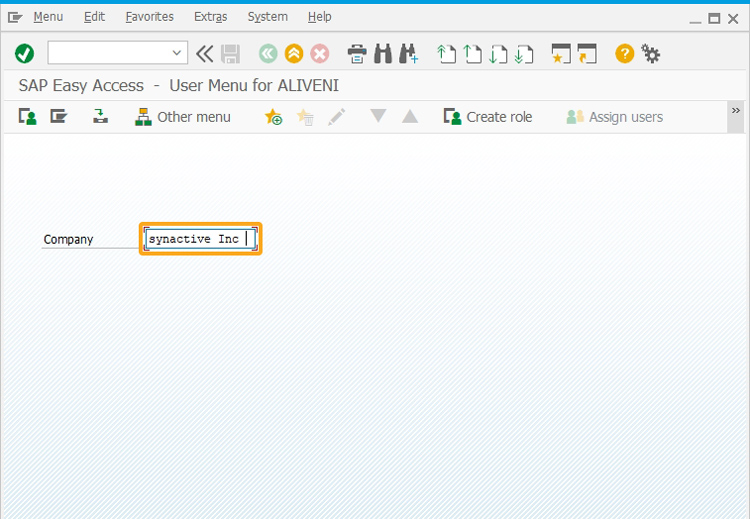The width and height of the screenshot is (750, 519).
Task: Click Generate Shortcut icon
Action: (586, 54)
